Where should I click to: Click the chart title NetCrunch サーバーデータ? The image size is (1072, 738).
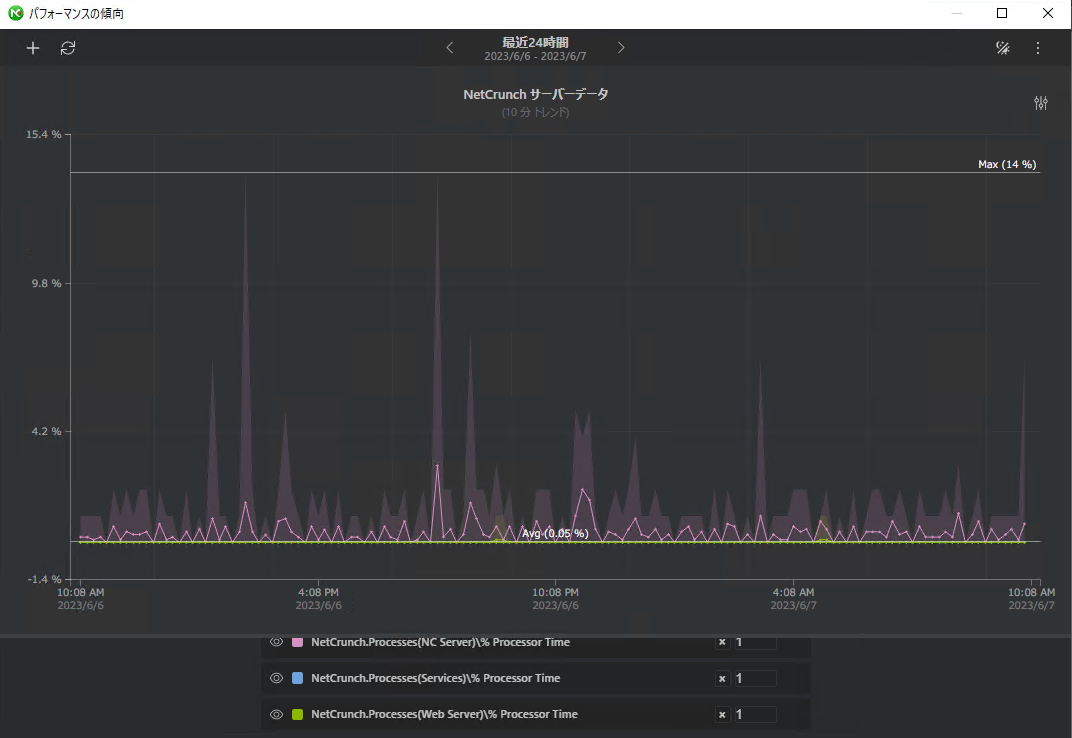click(535, 94)
